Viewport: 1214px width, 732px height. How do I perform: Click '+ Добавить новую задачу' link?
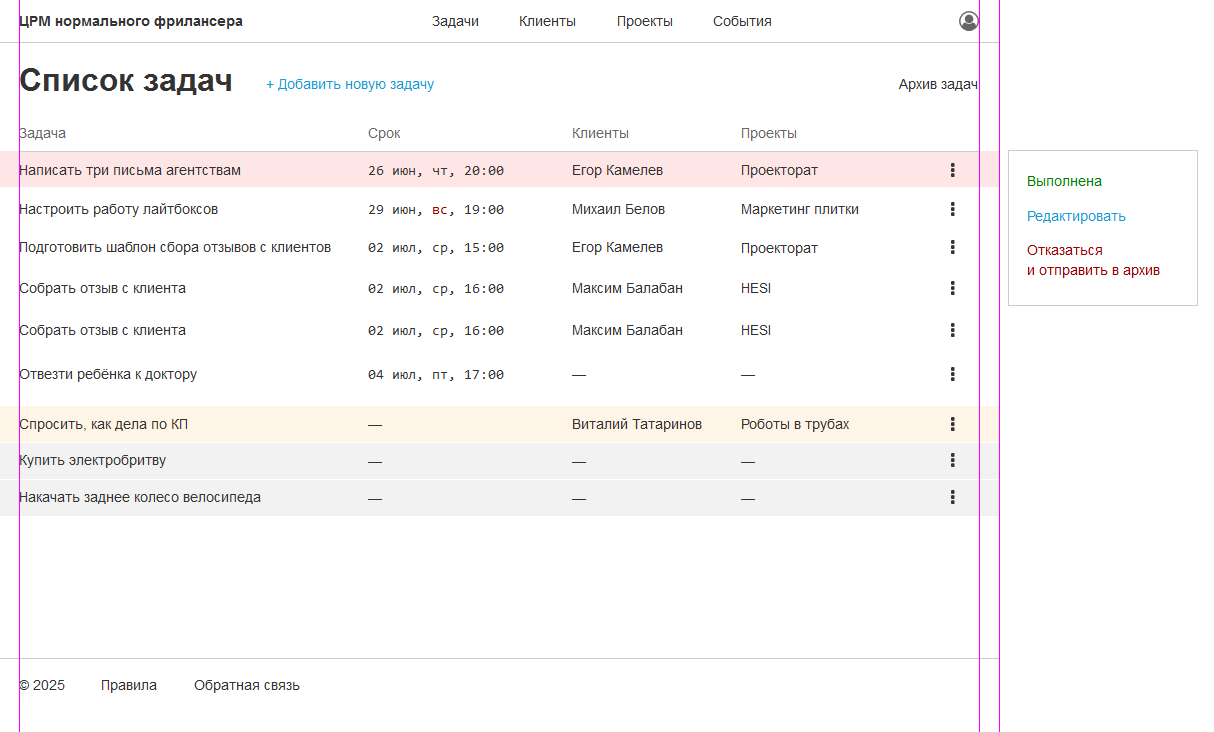coord(350,84)
